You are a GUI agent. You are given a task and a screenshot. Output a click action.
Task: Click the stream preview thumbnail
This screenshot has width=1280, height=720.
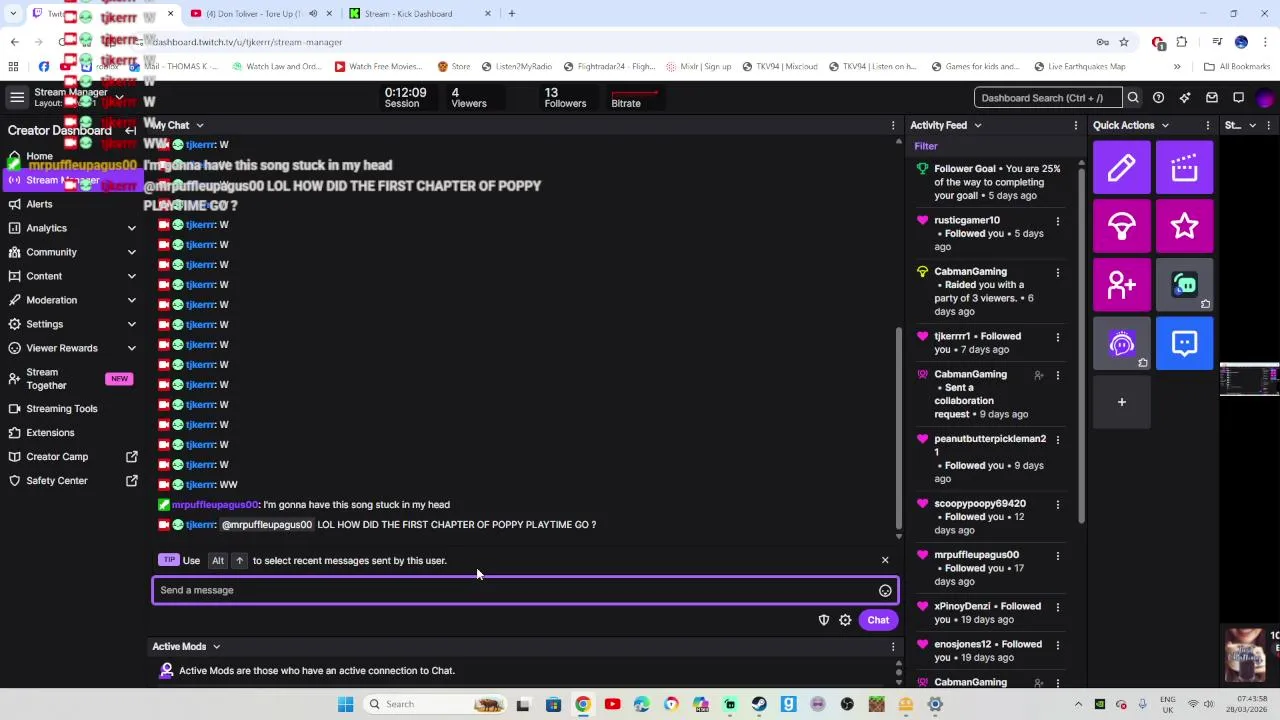point(1250,380)
